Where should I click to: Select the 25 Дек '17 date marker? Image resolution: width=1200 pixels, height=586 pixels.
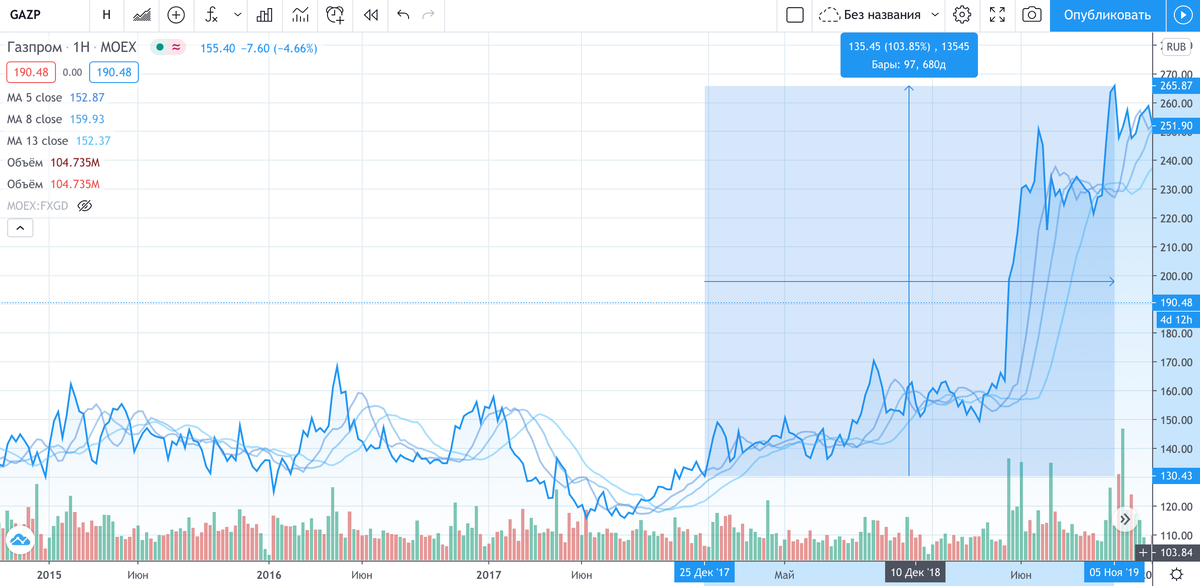point(707,573)
